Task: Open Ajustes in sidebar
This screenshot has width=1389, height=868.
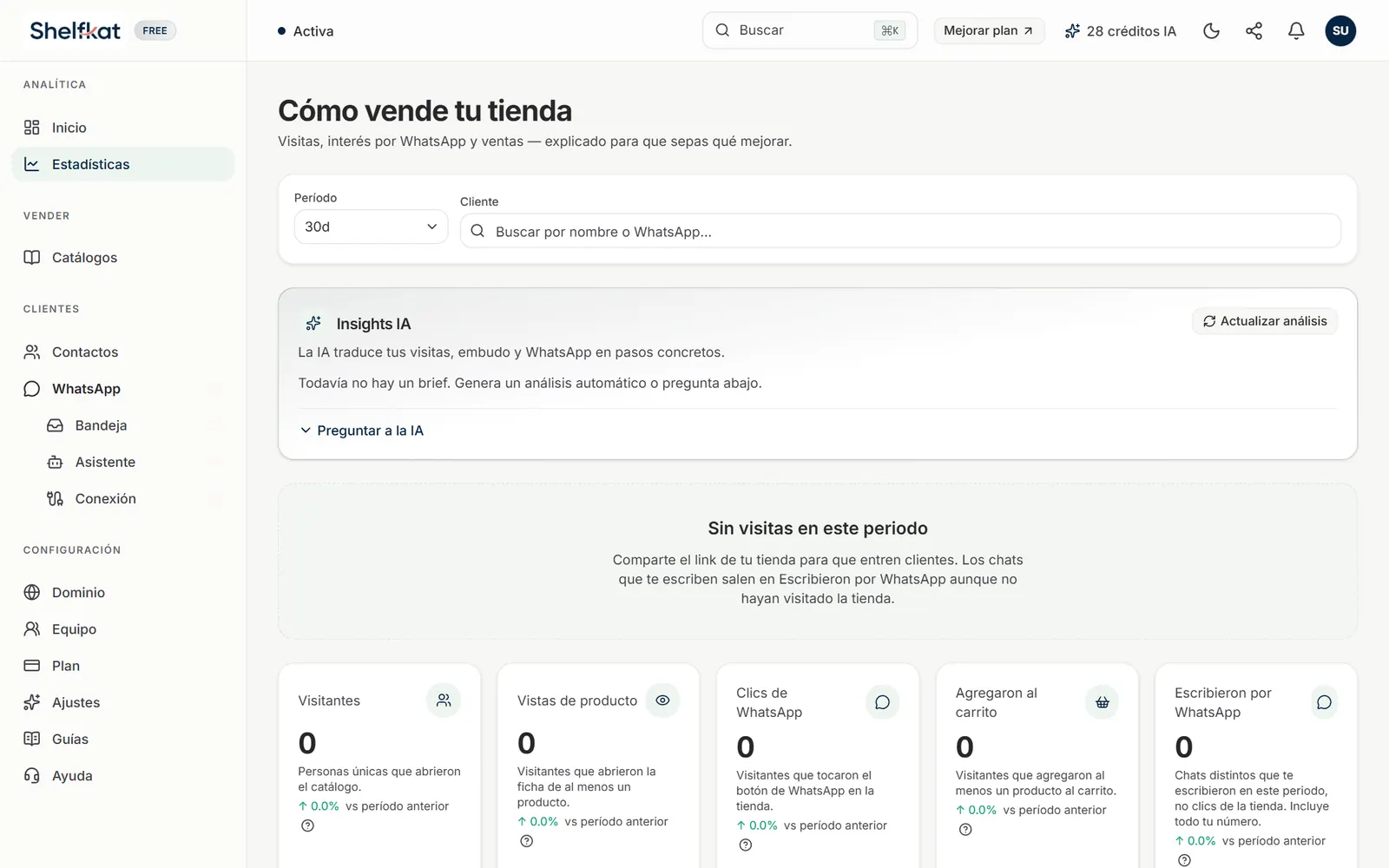Action: click(123, 702)
